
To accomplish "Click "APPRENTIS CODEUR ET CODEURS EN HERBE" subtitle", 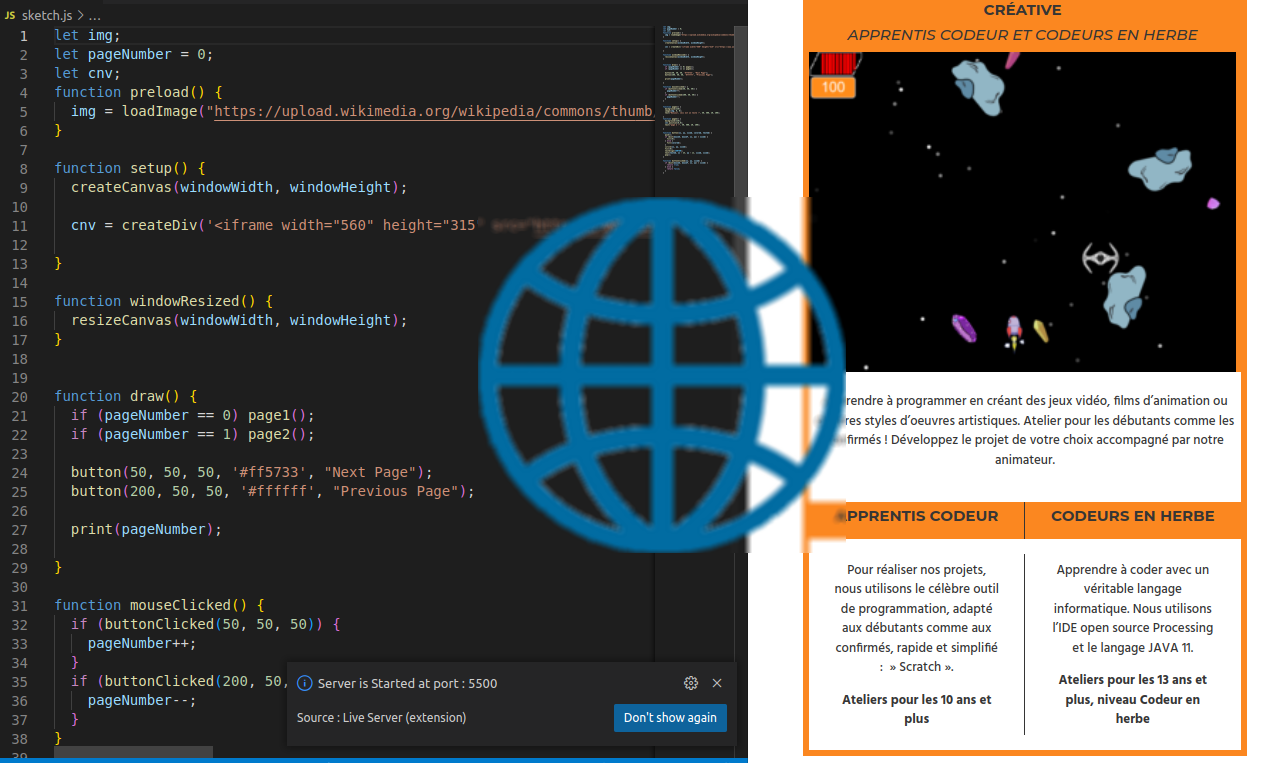I will click(1022, 35).
